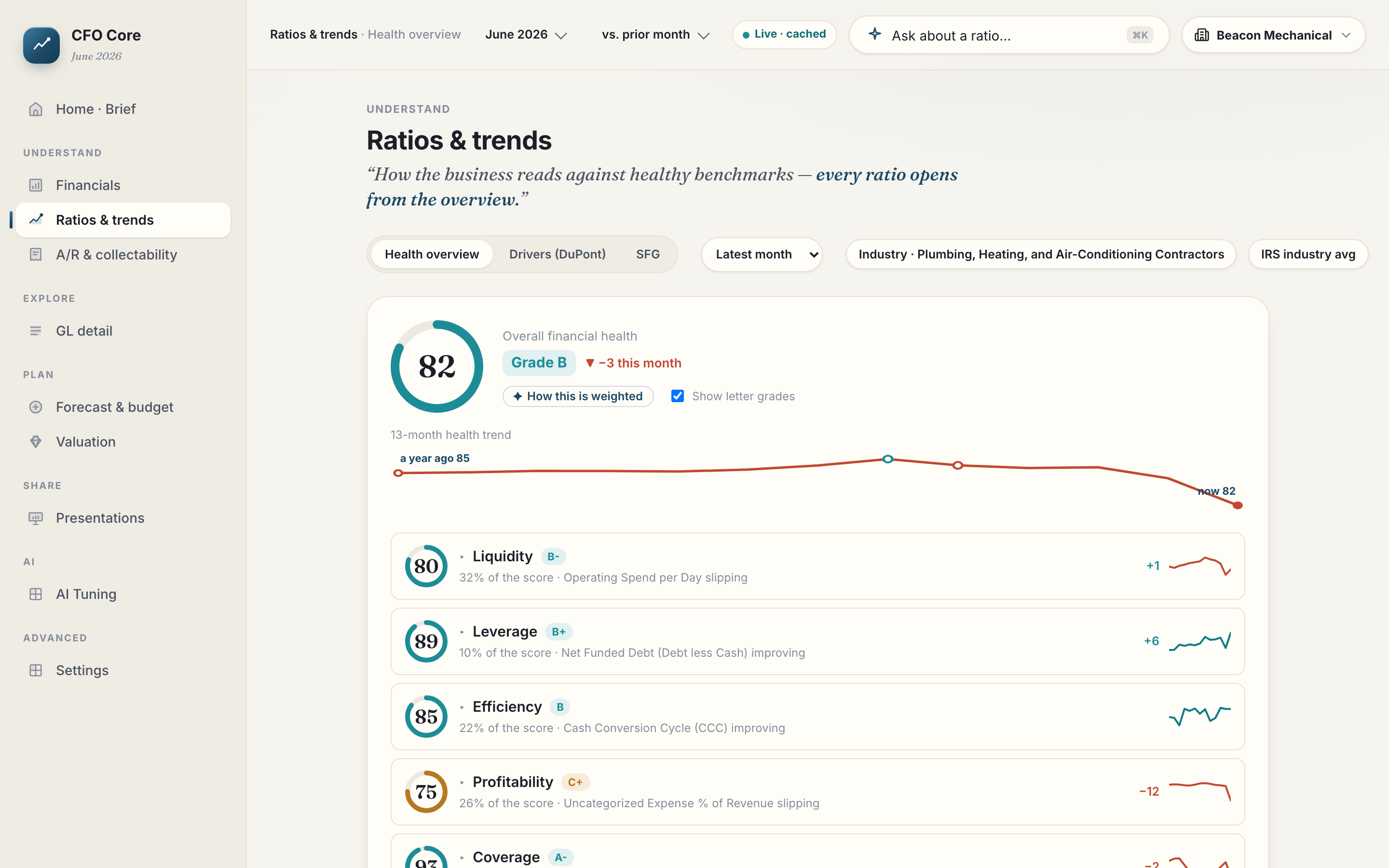Click the AI Tuning grid icon
Image resolution: width=1389 pixels, height=868 pixels.
(x=36, y=594)
